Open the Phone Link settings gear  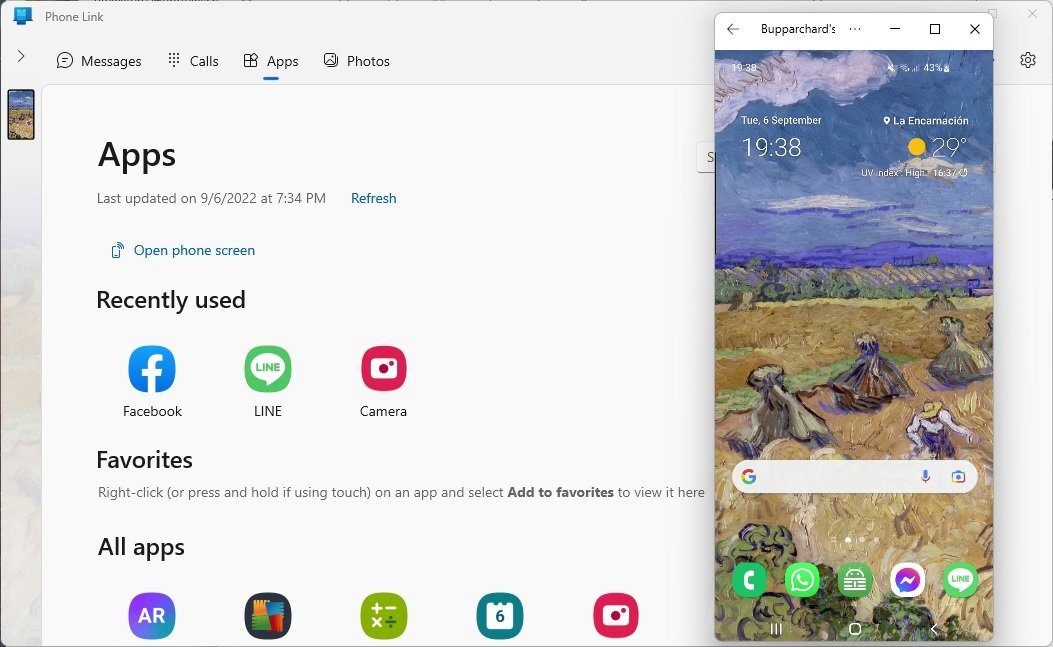[1028, 60]
